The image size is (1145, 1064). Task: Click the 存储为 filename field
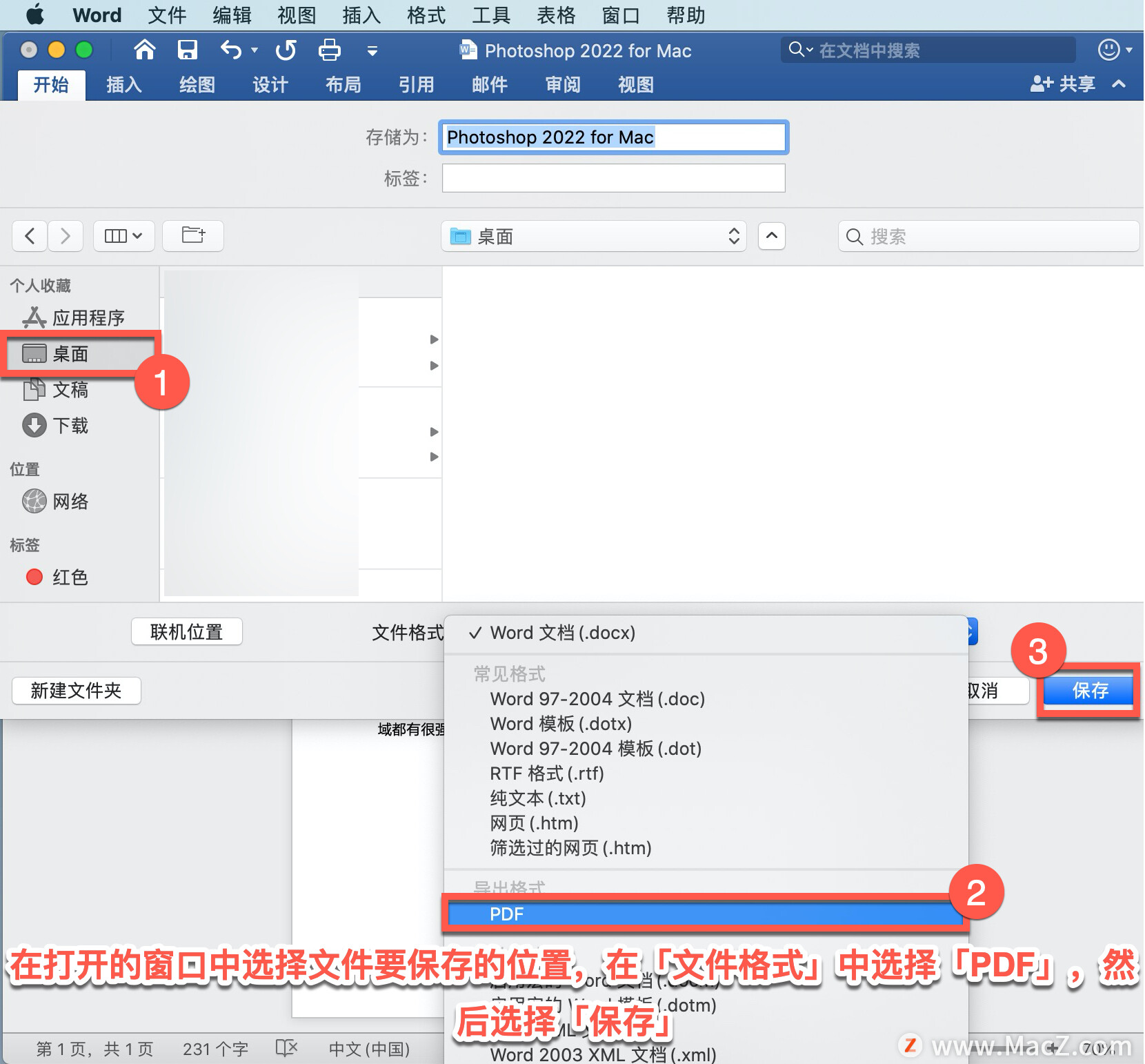point(613,137)
